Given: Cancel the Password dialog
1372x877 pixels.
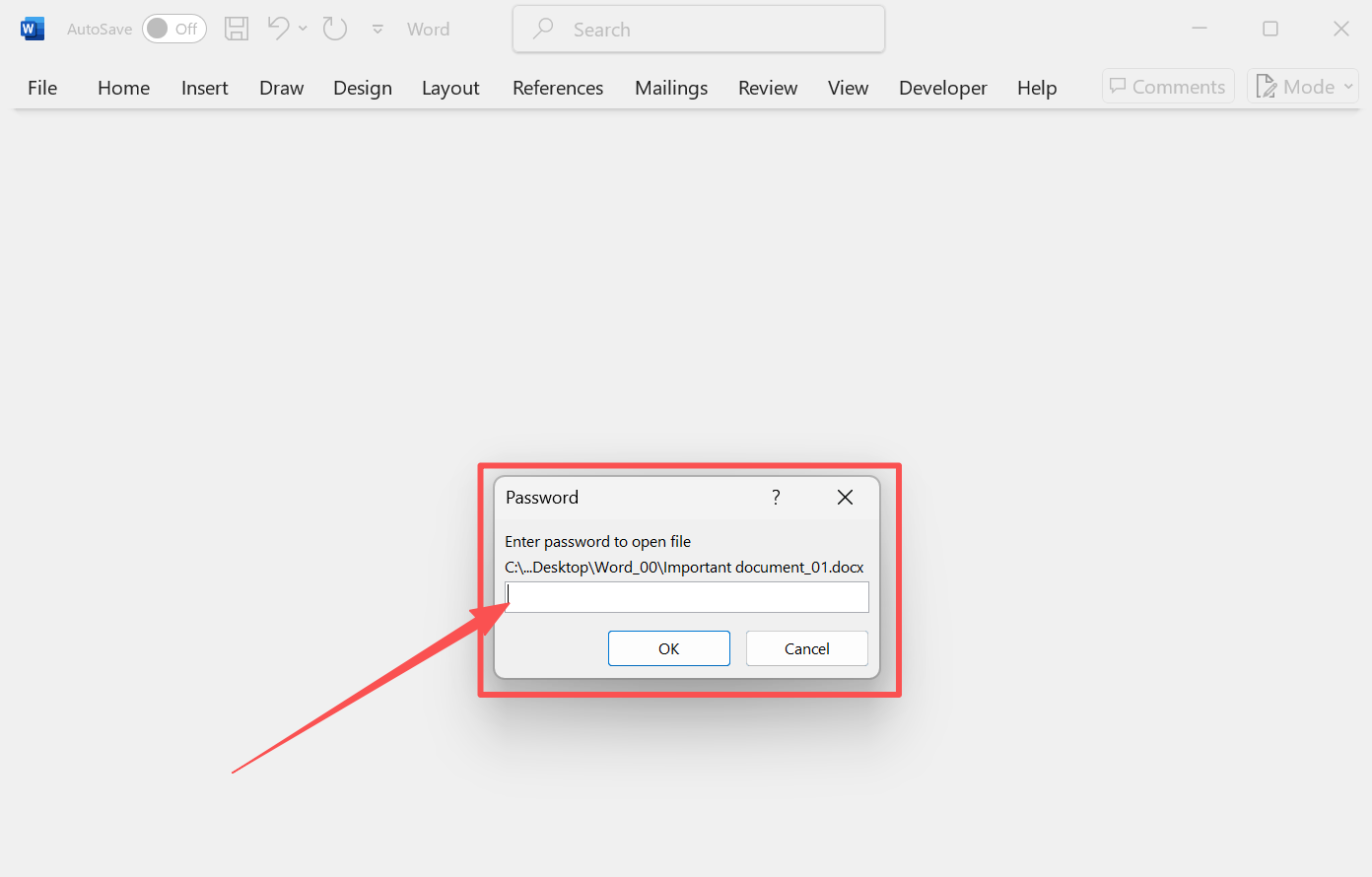Looking at the screenshot, I should coord(807,648).
